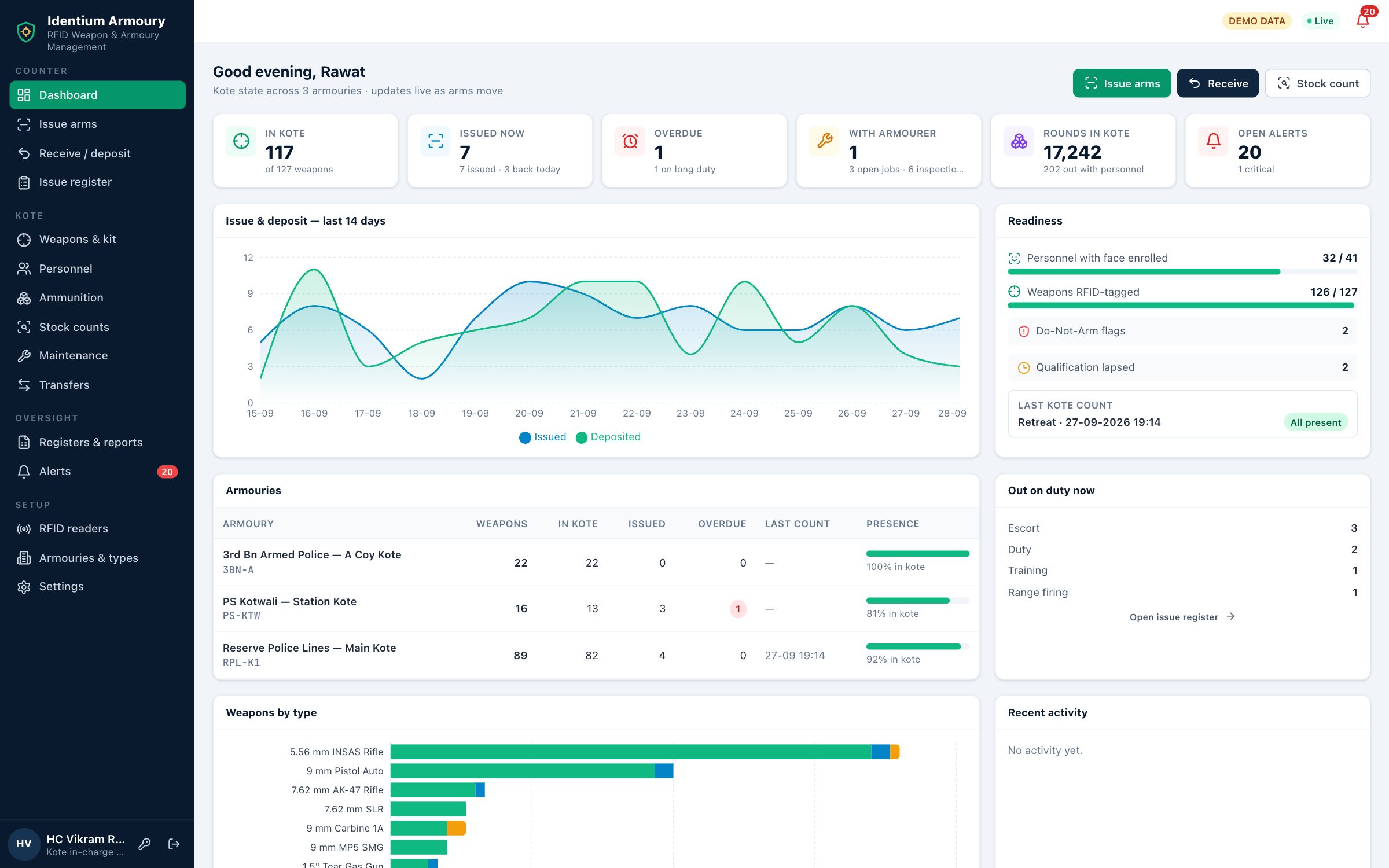
Task: Go to Maintenance page
Action: pyautogui.click(x=97, y=356)
